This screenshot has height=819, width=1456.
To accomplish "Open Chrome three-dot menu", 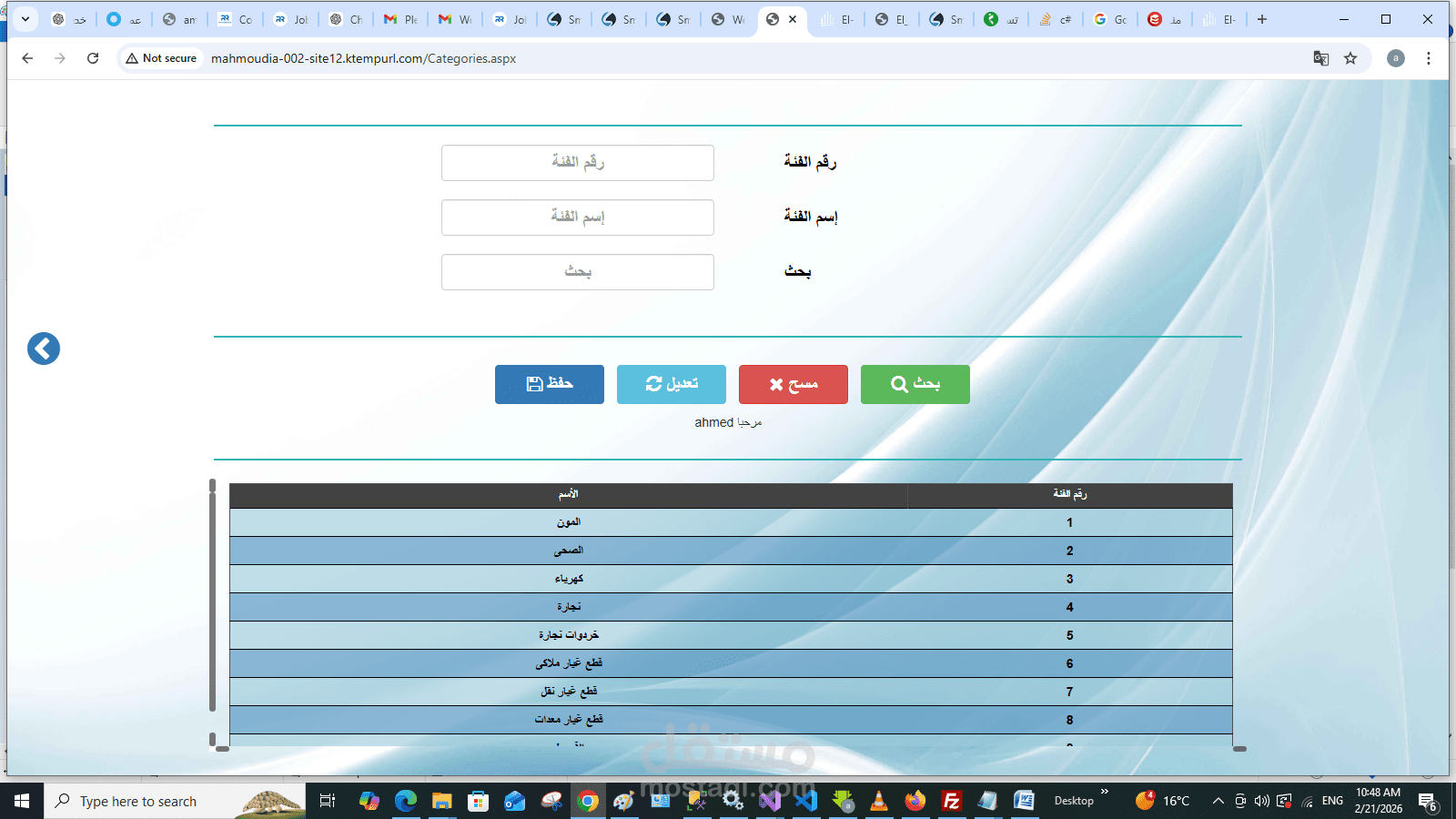I will pyautogui.click(x=1429, y=58).
